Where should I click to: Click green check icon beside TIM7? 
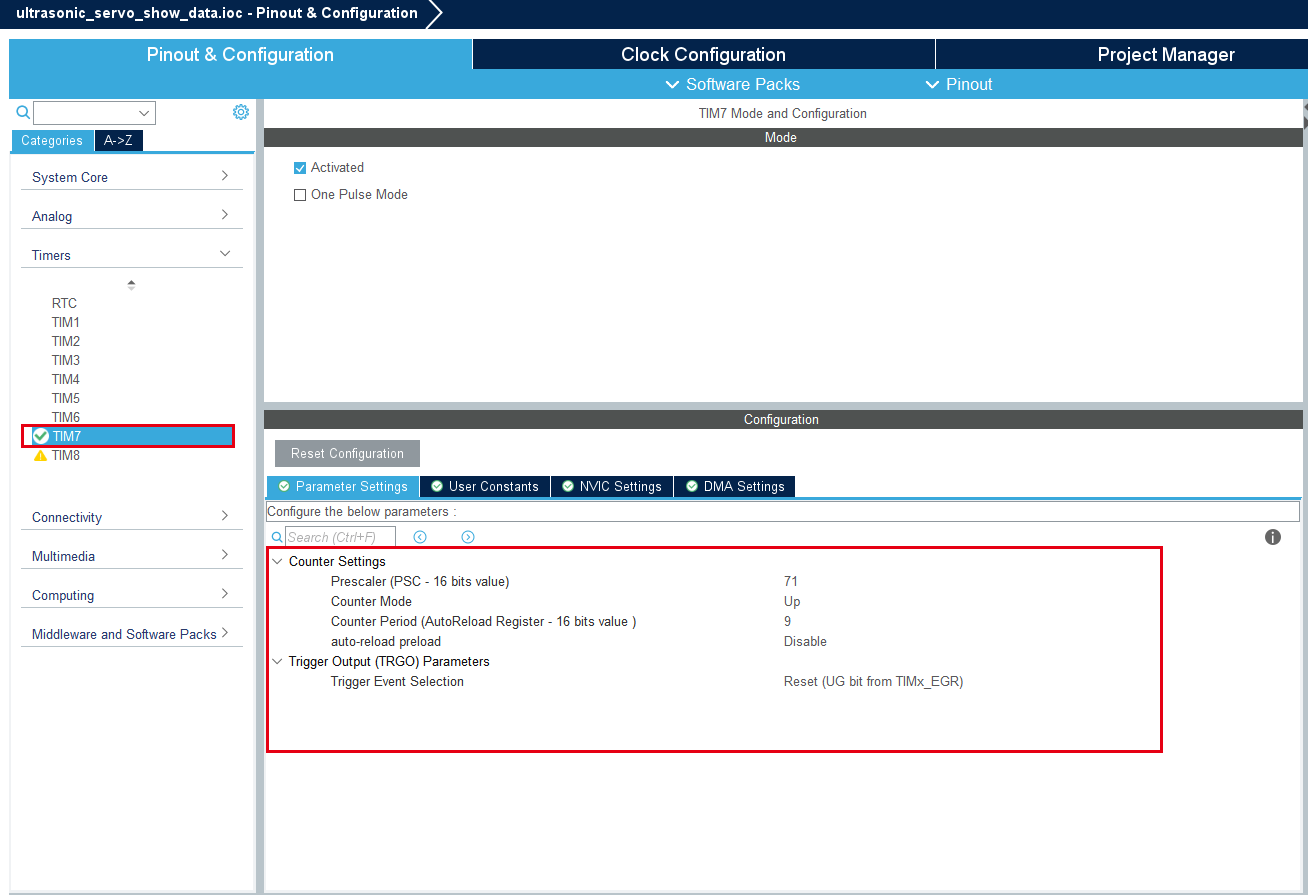point(41,436)
